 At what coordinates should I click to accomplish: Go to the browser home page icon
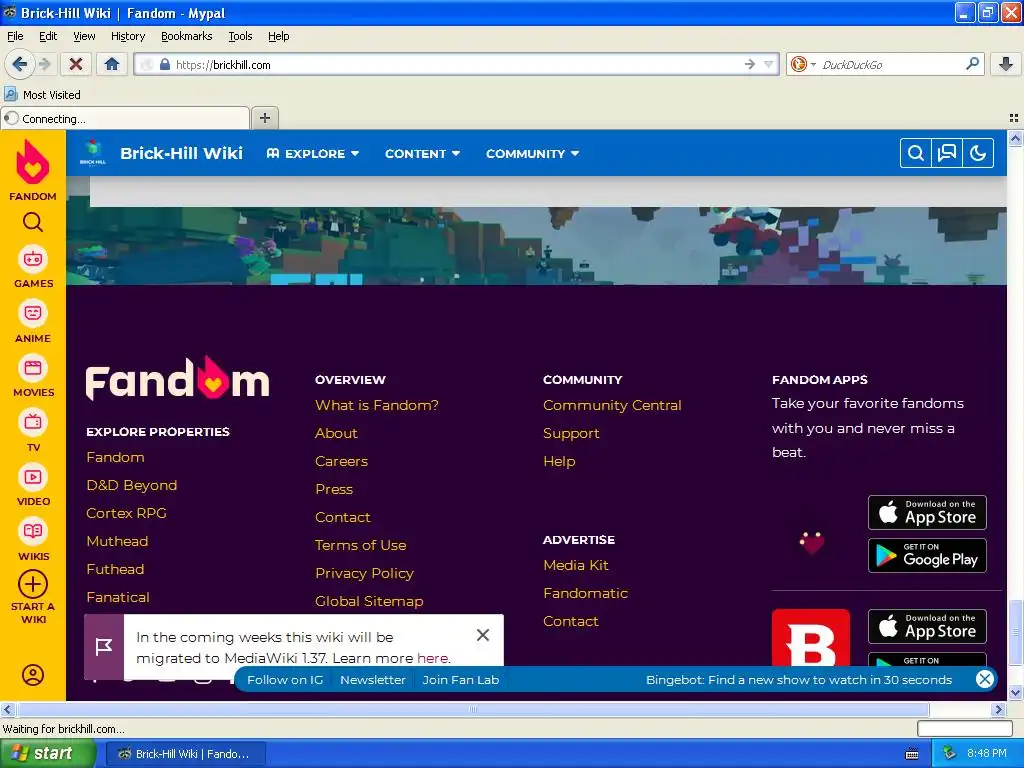click(x=112, y=64)
